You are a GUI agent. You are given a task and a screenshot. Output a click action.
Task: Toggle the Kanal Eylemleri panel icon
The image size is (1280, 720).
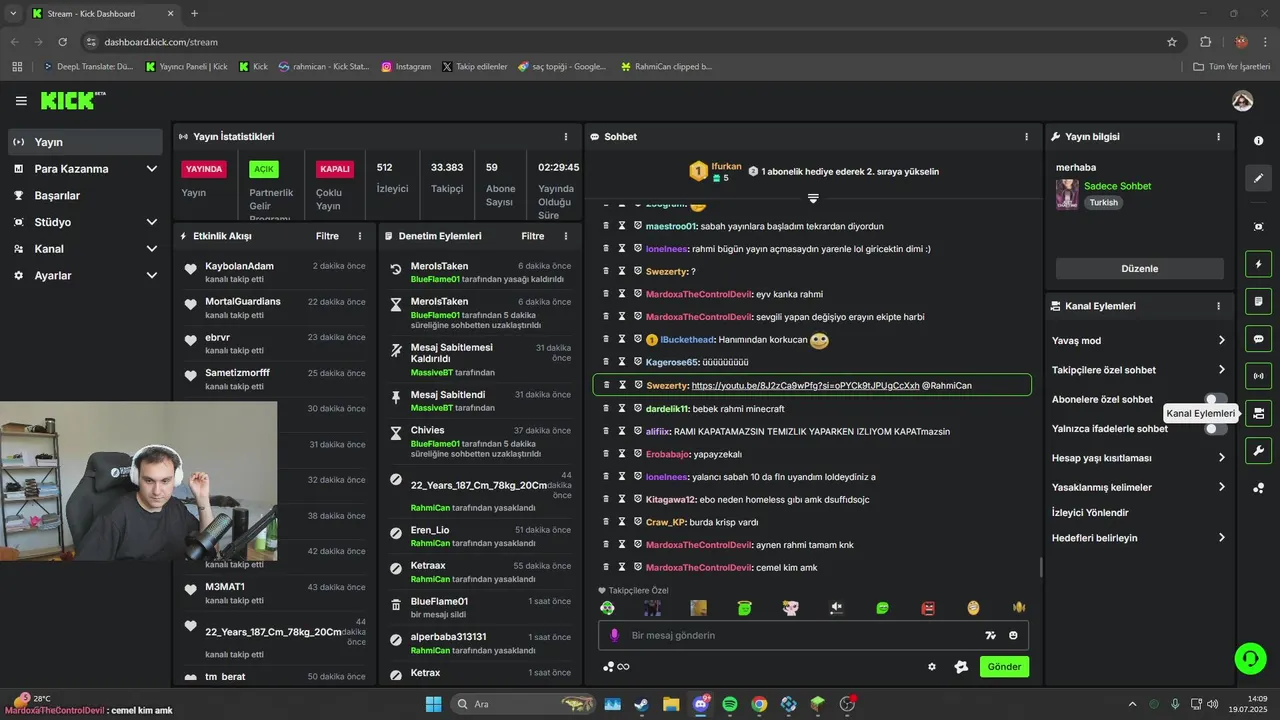click(1258, 413)
